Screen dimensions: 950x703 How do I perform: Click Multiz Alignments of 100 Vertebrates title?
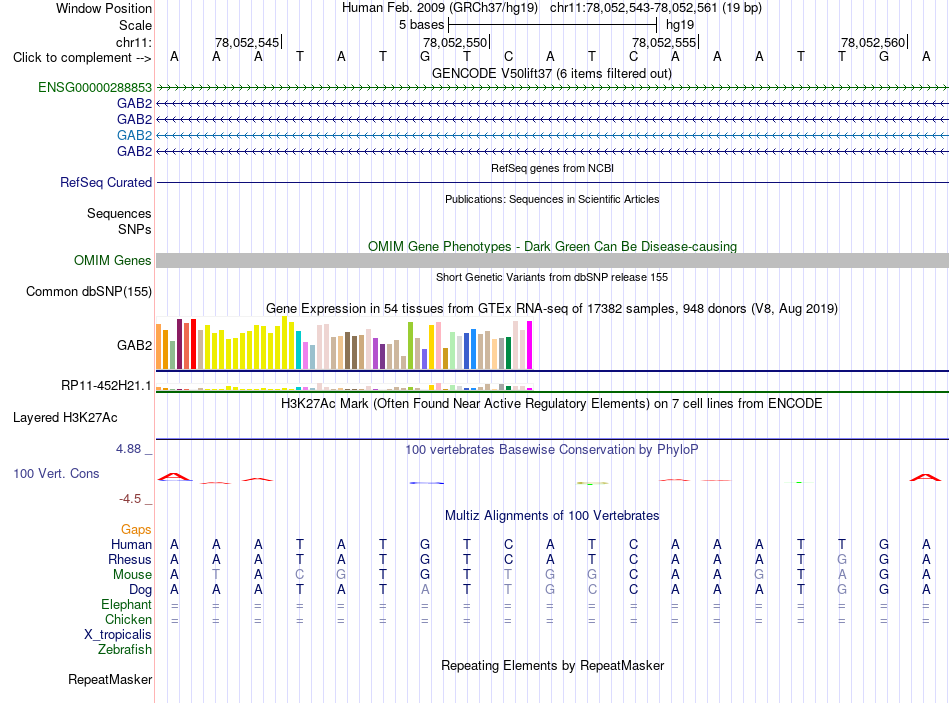tap(552, 516)
